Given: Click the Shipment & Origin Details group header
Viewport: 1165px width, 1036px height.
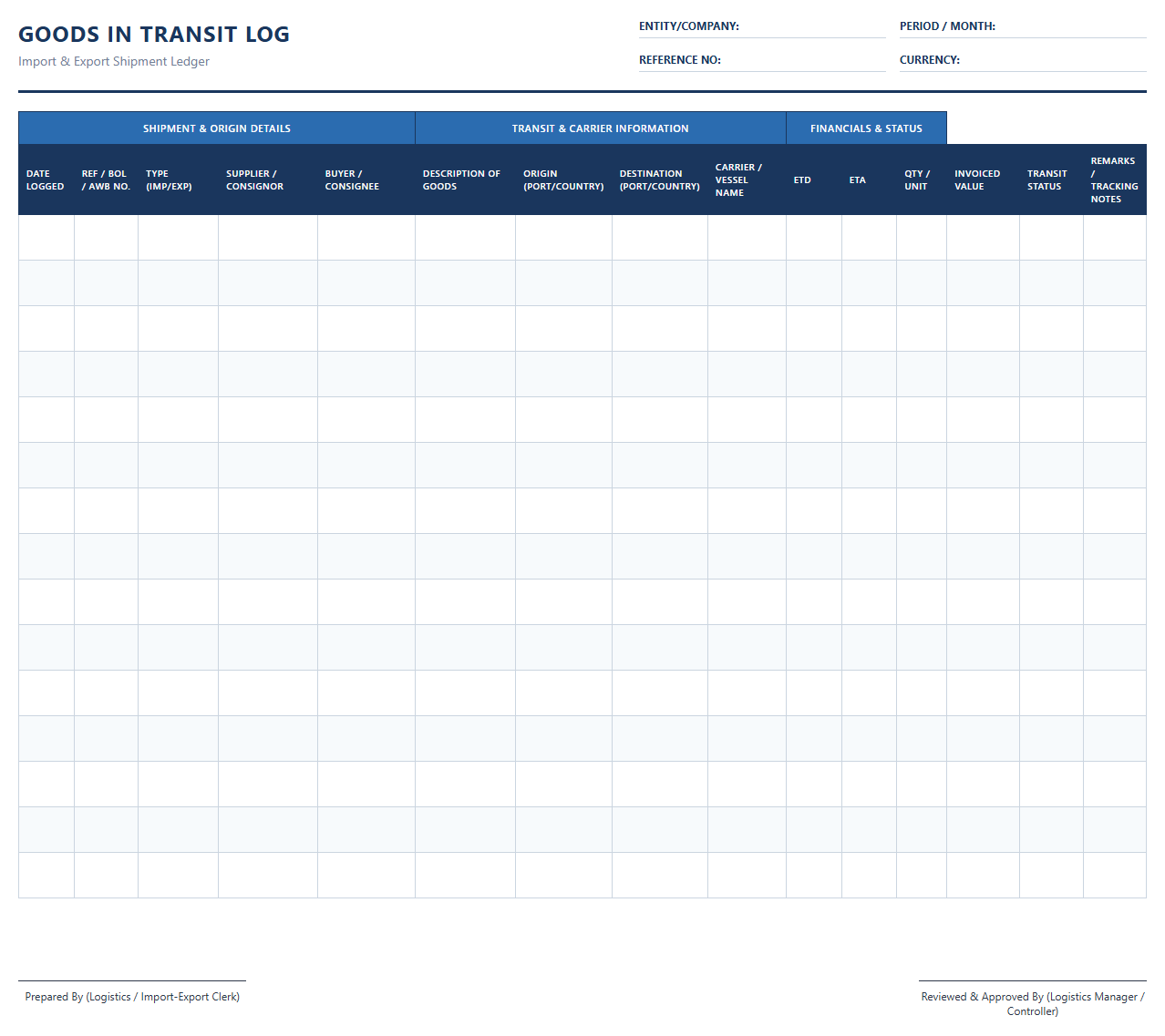Looking at the screenshot, I should click(217, 128).
